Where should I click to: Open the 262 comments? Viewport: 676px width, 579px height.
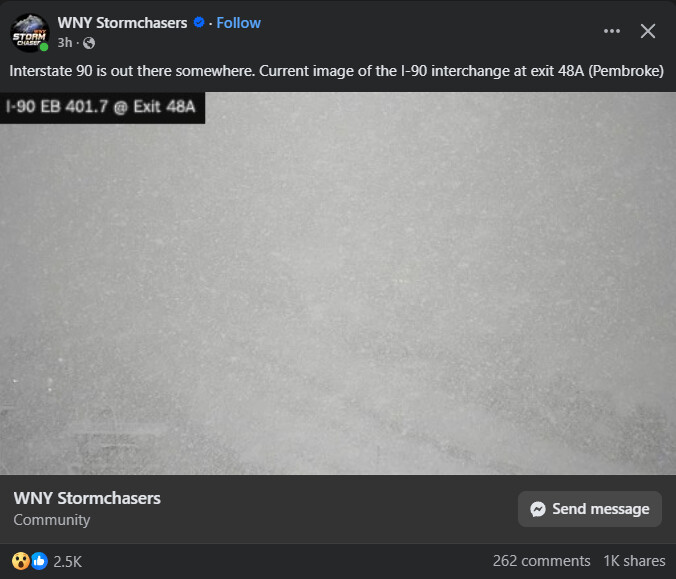click(x=541, y=561)
